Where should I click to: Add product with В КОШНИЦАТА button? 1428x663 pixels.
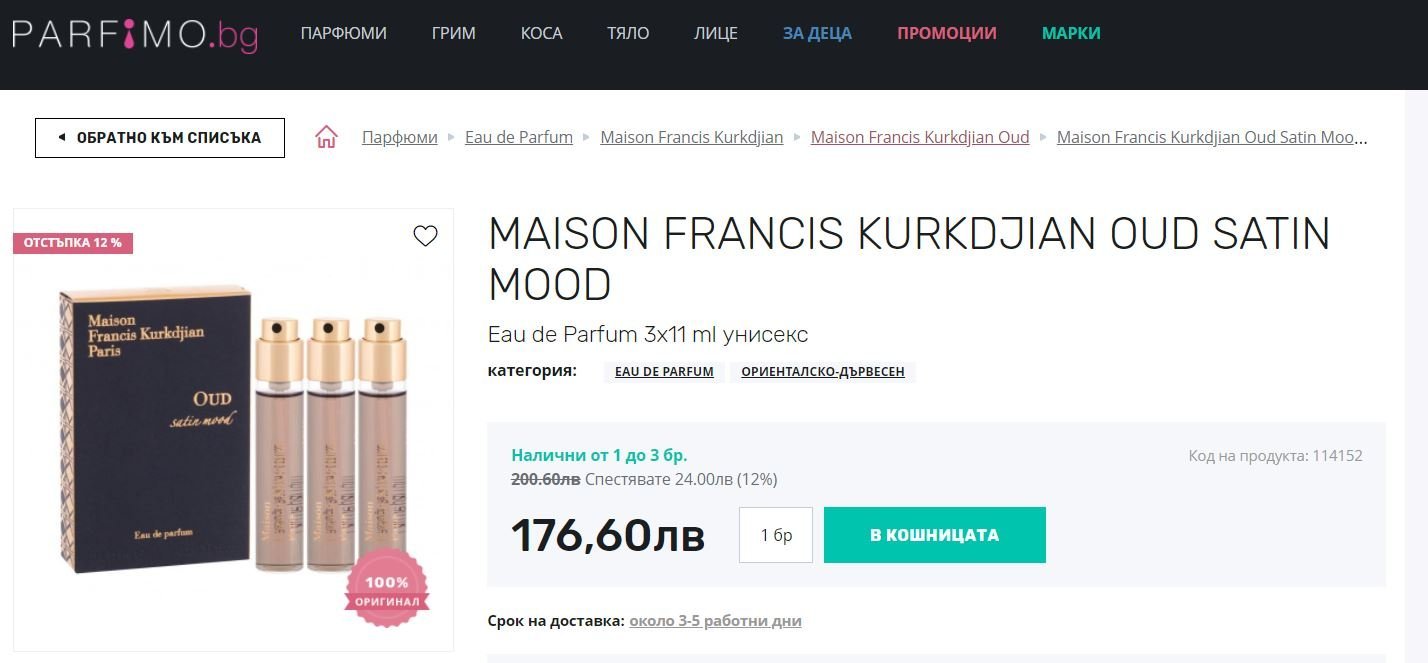coord(935,535)
